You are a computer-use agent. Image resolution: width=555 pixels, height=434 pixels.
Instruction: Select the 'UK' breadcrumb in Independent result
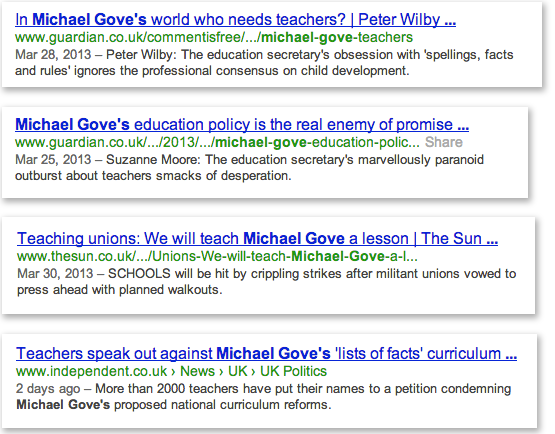[x=238, y=371]
